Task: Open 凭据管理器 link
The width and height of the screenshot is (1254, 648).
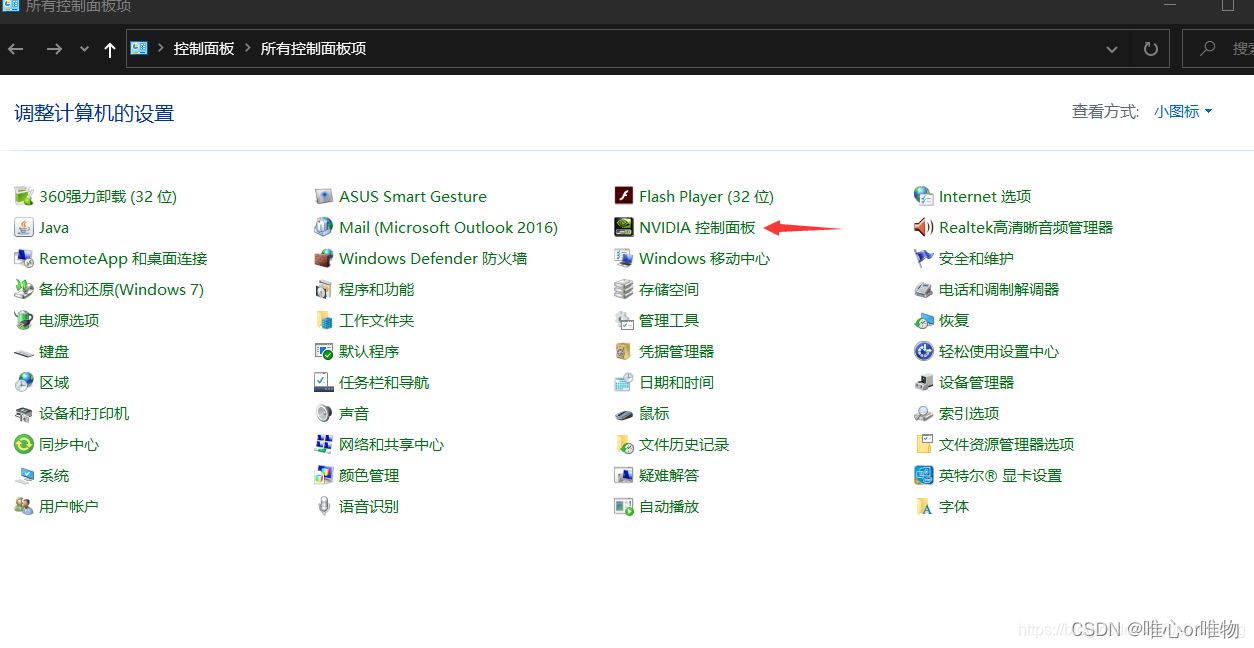Action: (676, 351)
